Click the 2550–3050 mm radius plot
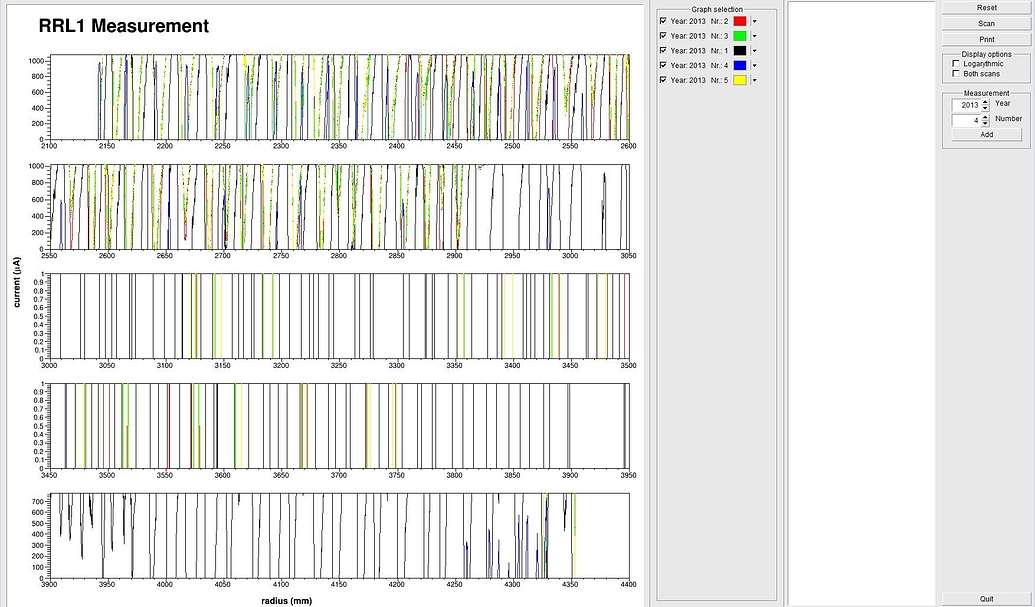The width and height of the screenshot is (1035, 607). tap(339, 207)
